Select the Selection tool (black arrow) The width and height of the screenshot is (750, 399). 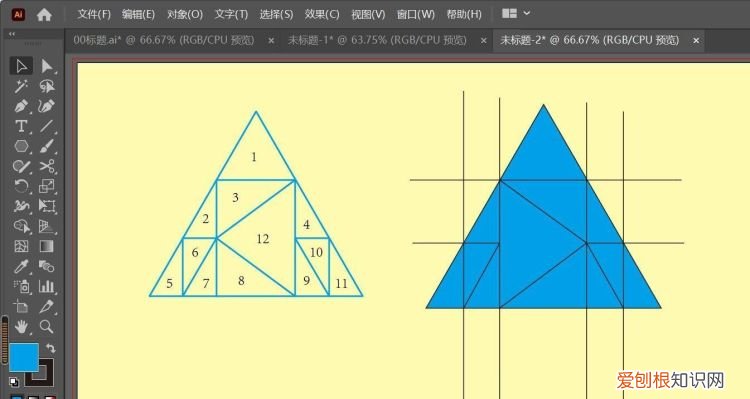coord(21,66)
